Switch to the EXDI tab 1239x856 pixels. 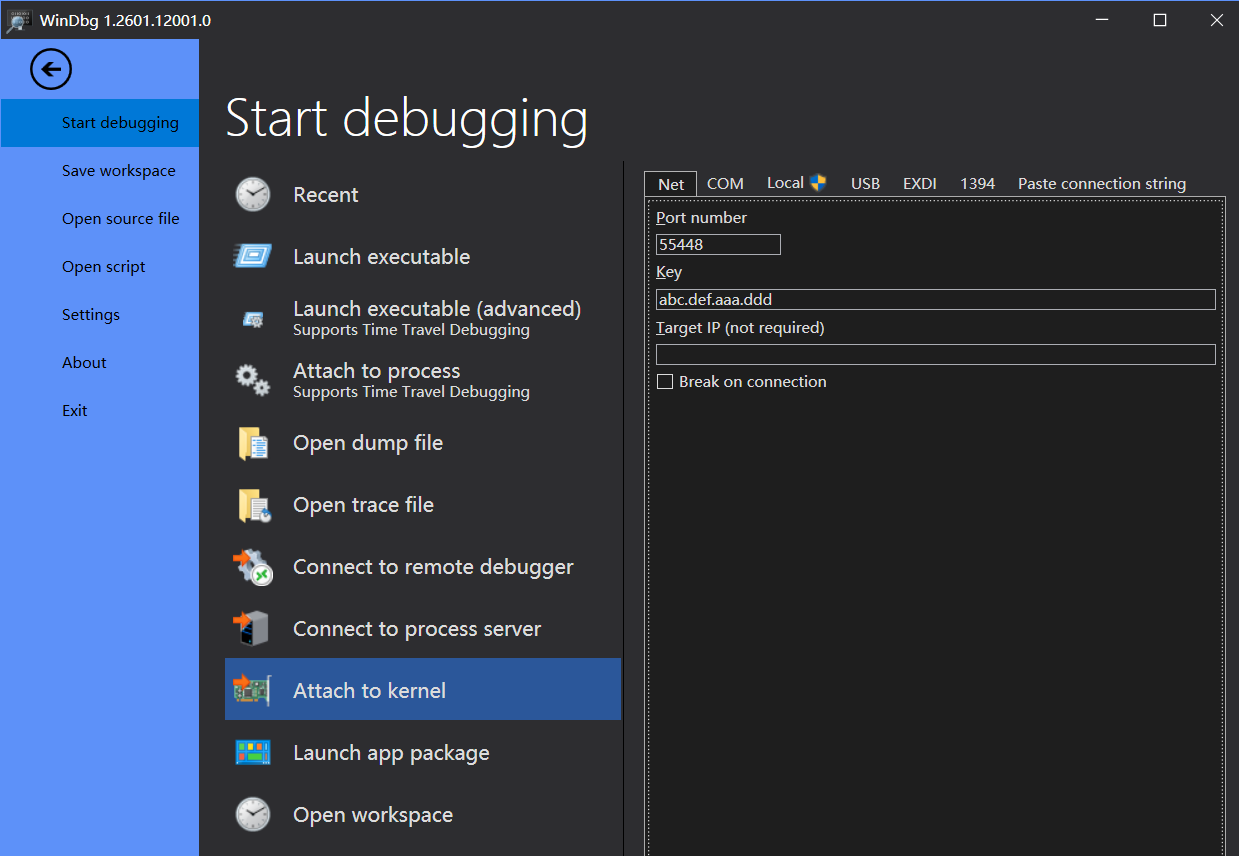tap(920, 184)
